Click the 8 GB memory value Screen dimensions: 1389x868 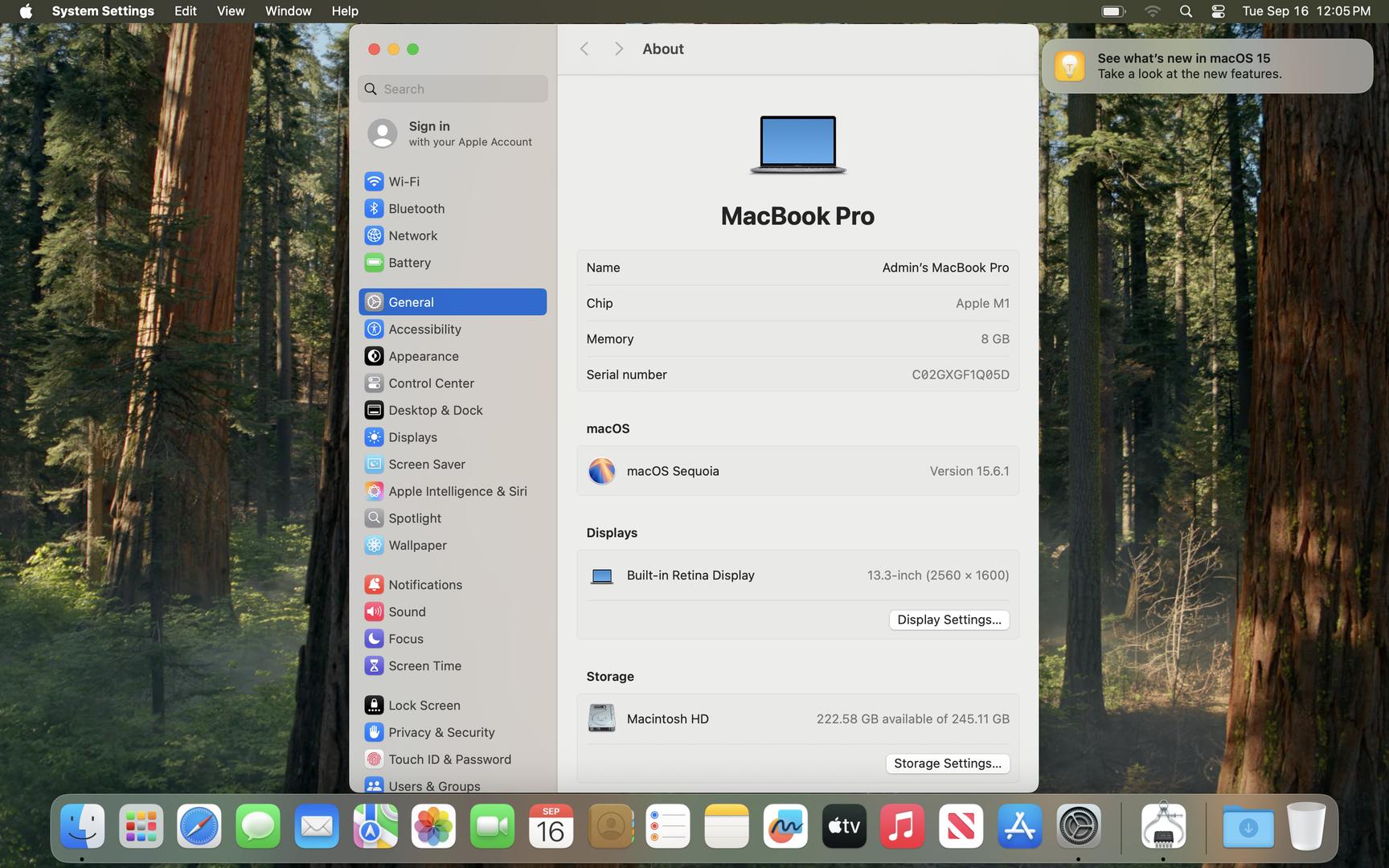coord(995,339)
